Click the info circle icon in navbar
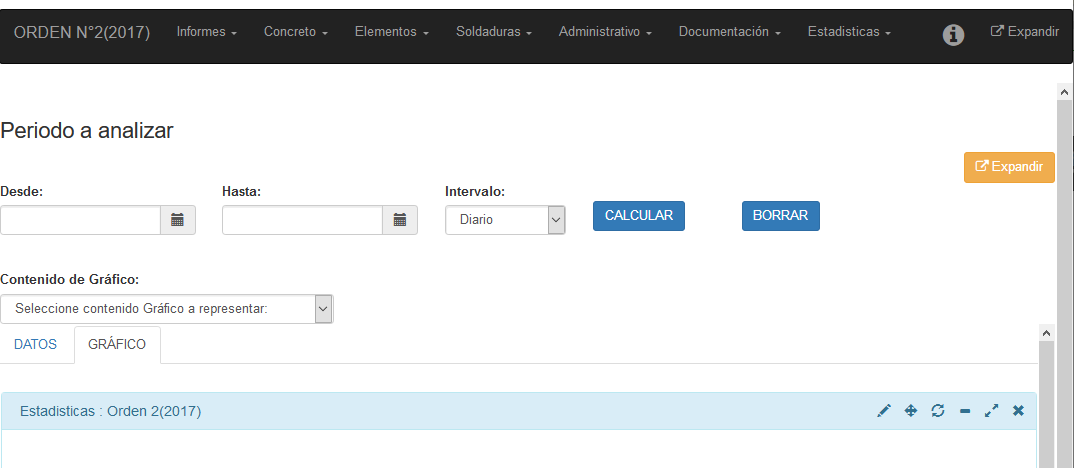Viewport: 1074px width, 468px height. (953, 35)
